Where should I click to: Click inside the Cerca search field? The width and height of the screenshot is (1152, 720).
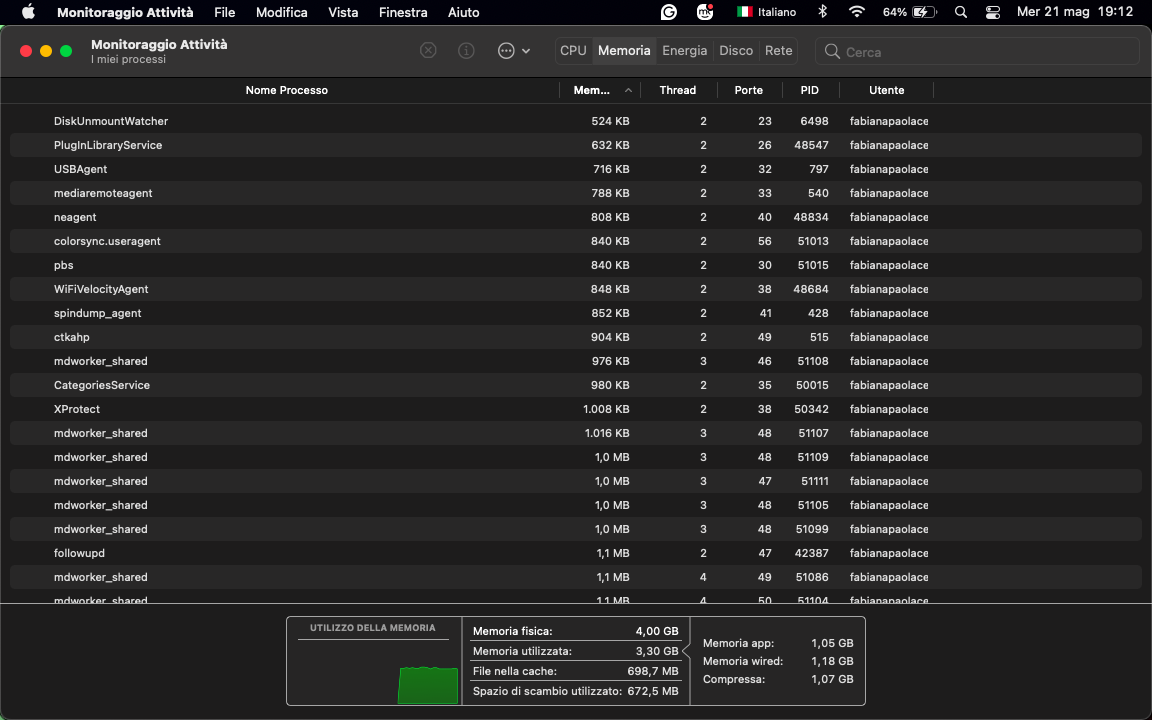[975, 51]
